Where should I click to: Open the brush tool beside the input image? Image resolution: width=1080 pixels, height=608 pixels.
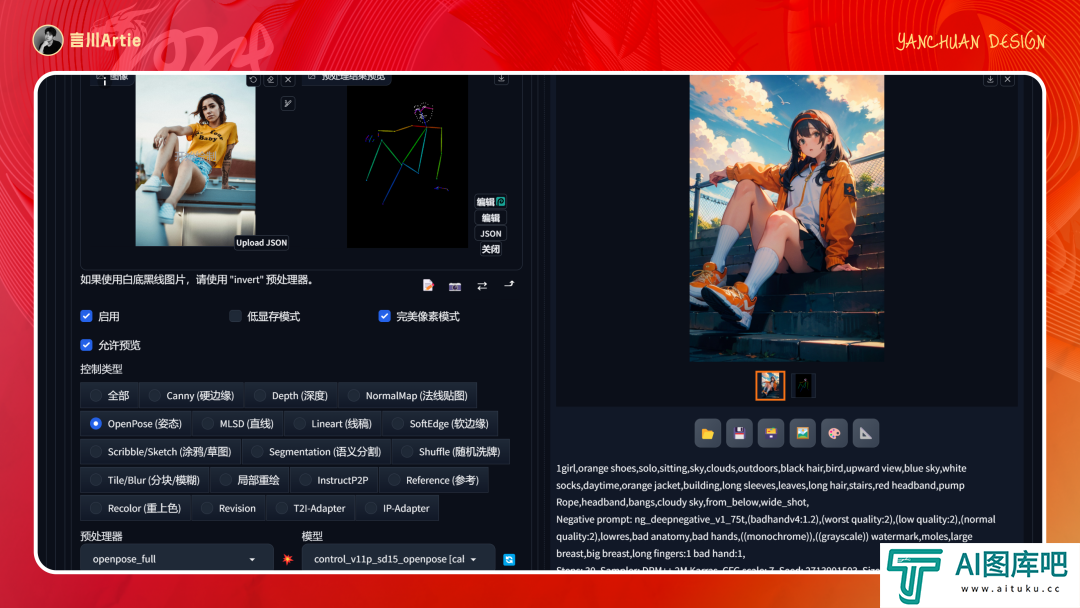288,103
